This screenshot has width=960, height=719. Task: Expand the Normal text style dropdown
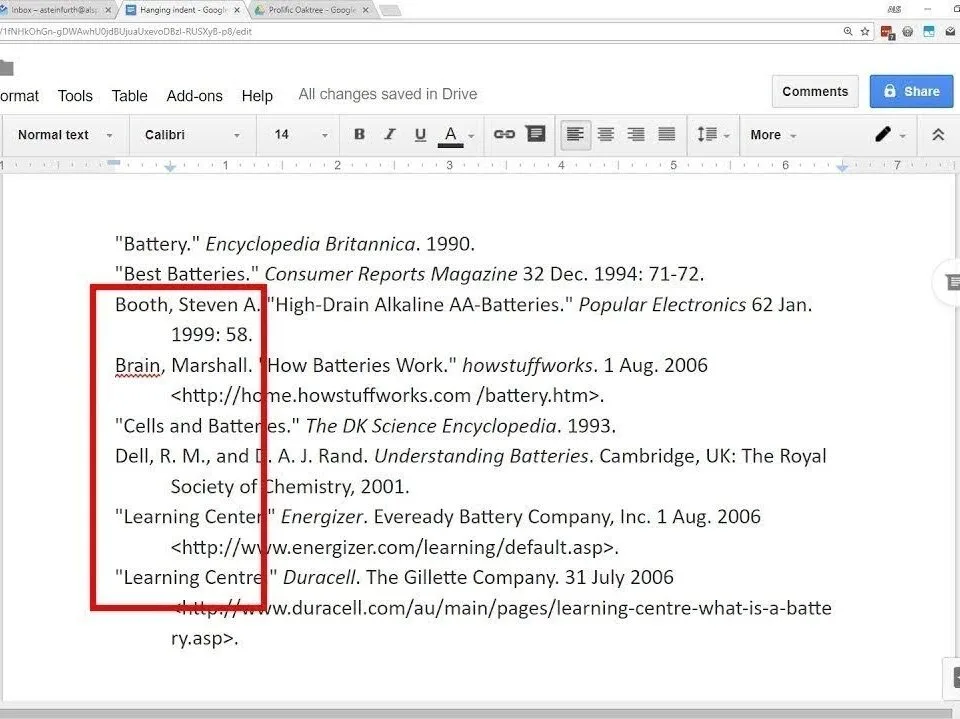[65, 135]
